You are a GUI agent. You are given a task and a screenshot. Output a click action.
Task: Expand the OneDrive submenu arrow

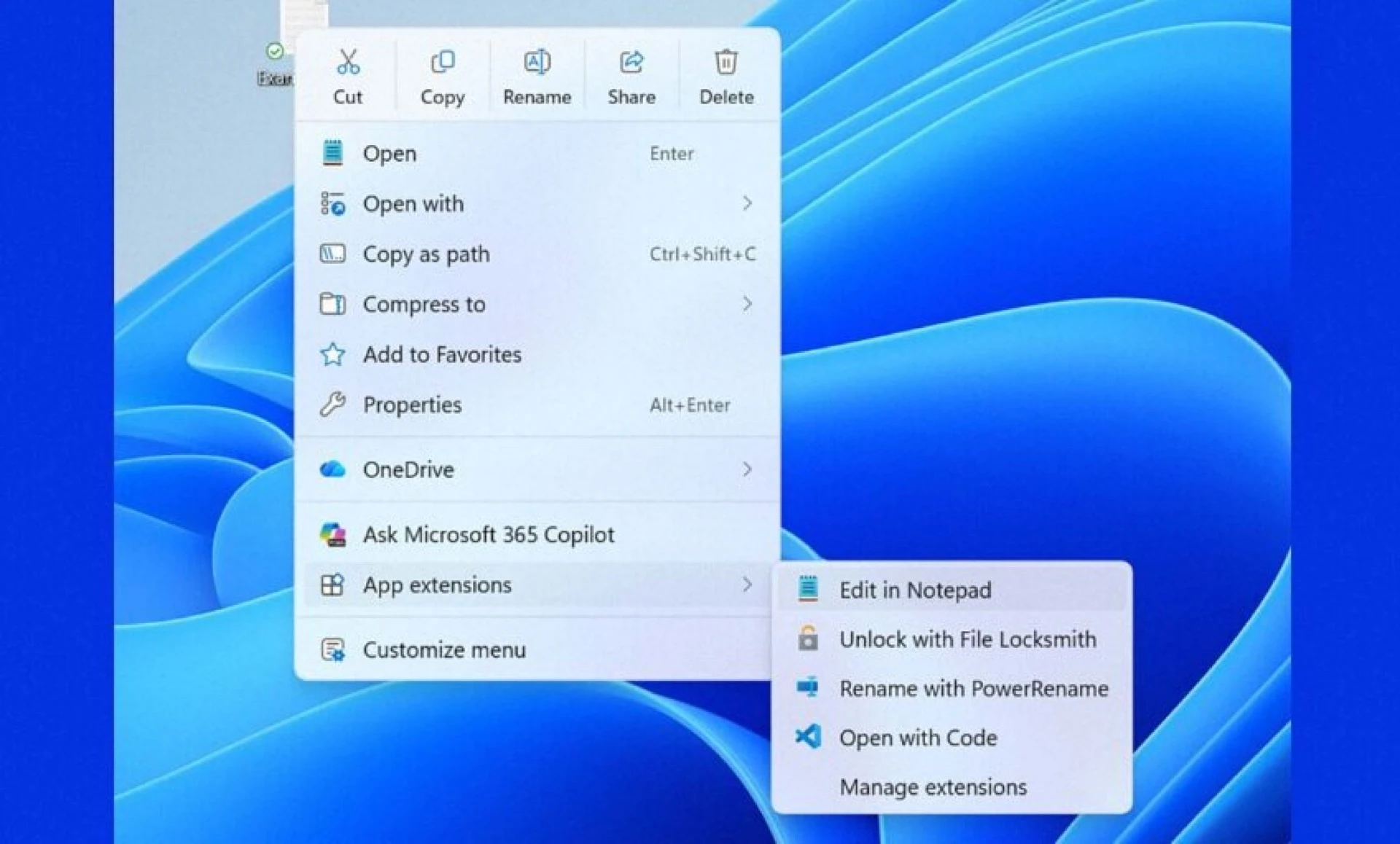(747, 469)
